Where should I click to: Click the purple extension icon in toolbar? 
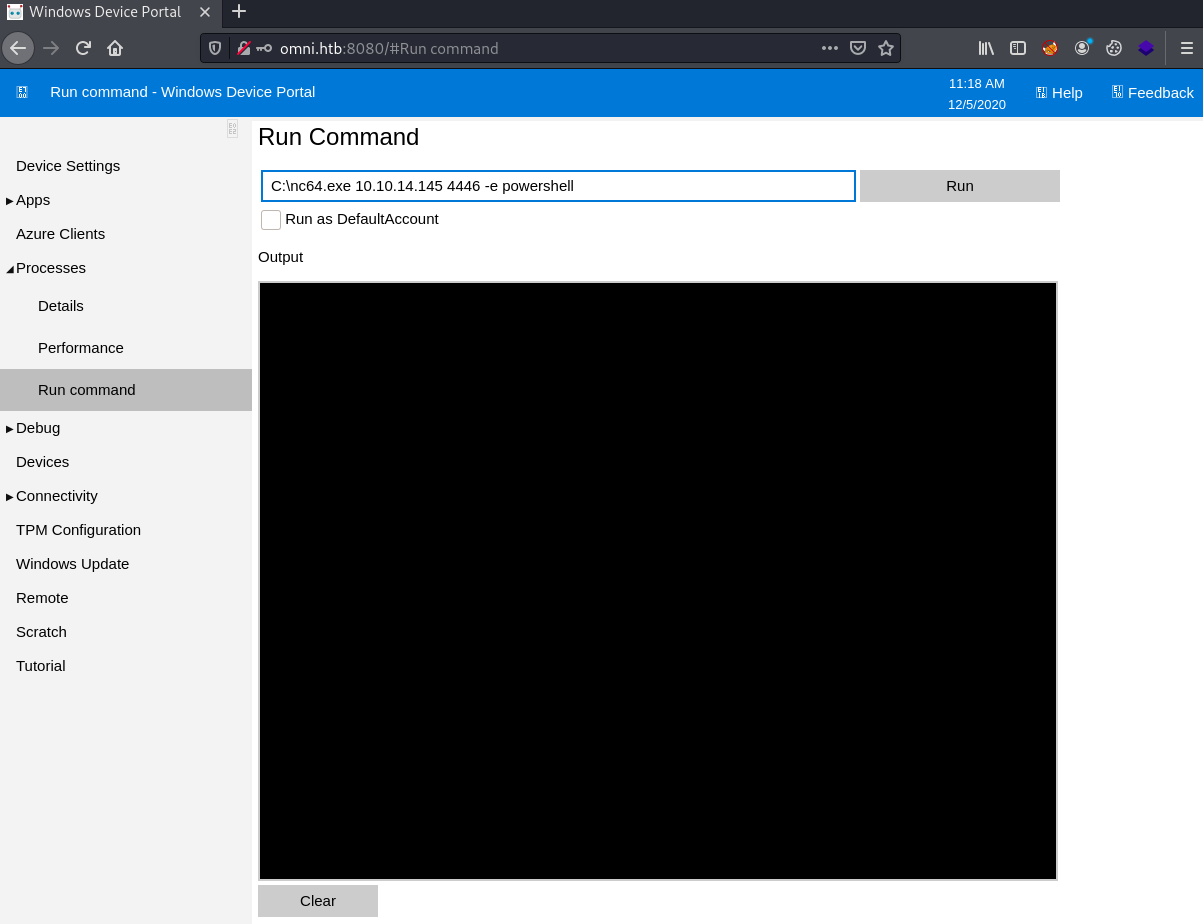click(x=1145, y=47)
